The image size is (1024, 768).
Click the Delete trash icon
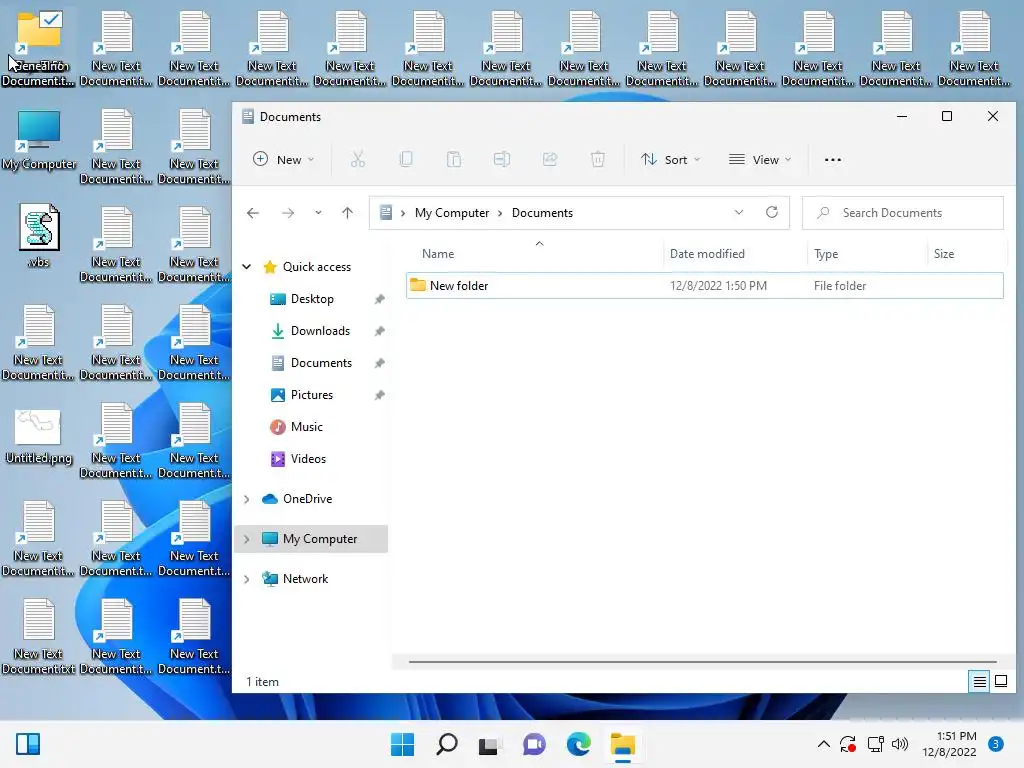coord(598,159)
